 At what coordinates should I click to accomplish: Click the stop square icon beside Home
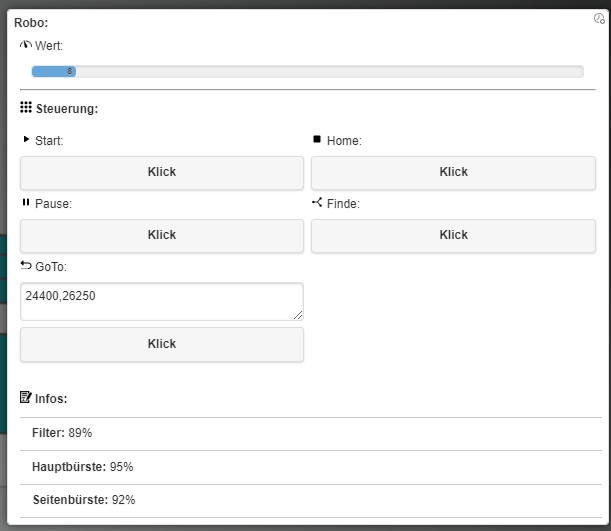318,140
